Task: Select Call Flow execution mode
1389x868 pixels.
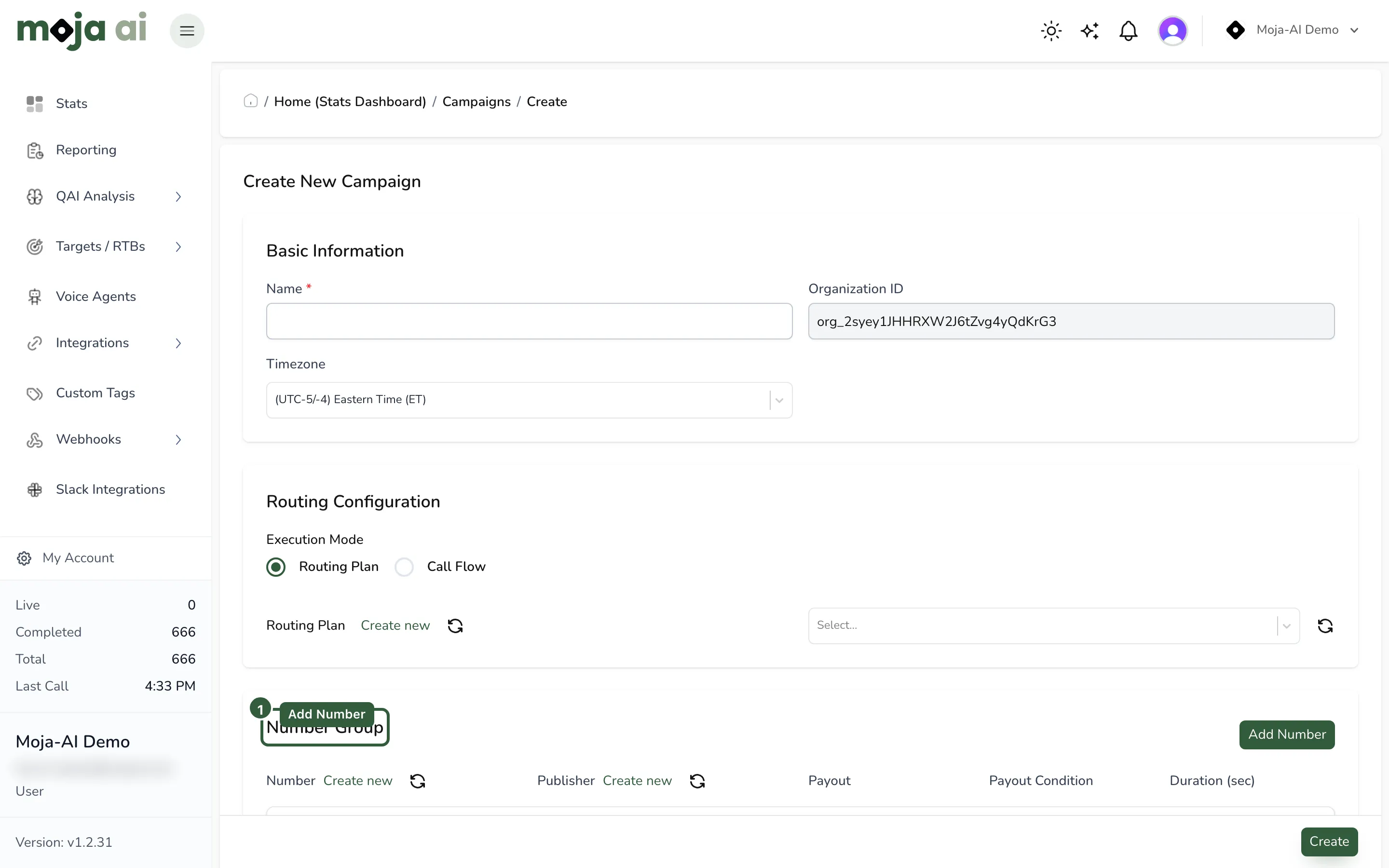Action: tap(404, 567)
